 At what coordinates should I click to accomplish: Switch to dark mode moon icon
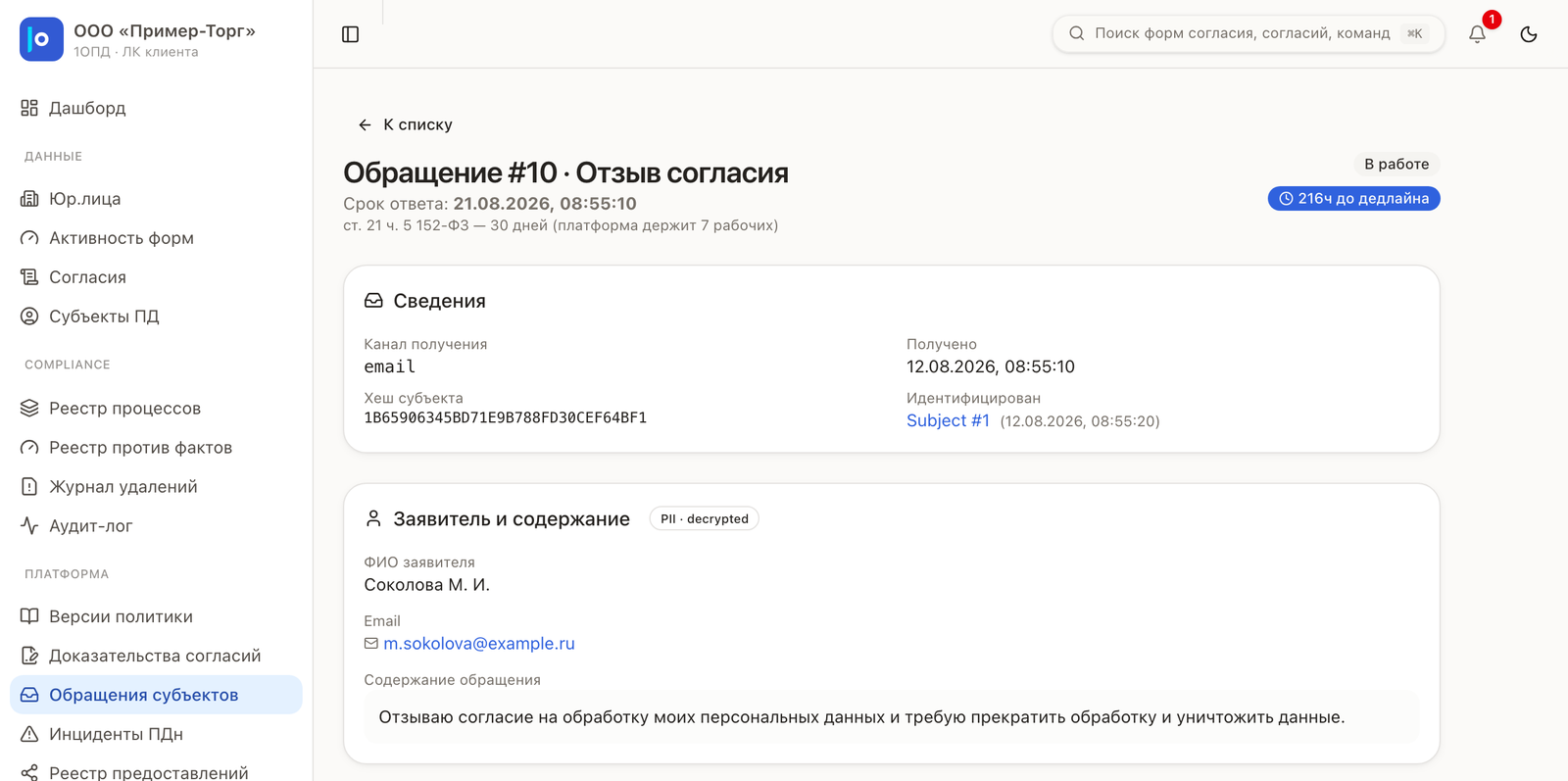pyautogui.click(x=1528, y=34)
